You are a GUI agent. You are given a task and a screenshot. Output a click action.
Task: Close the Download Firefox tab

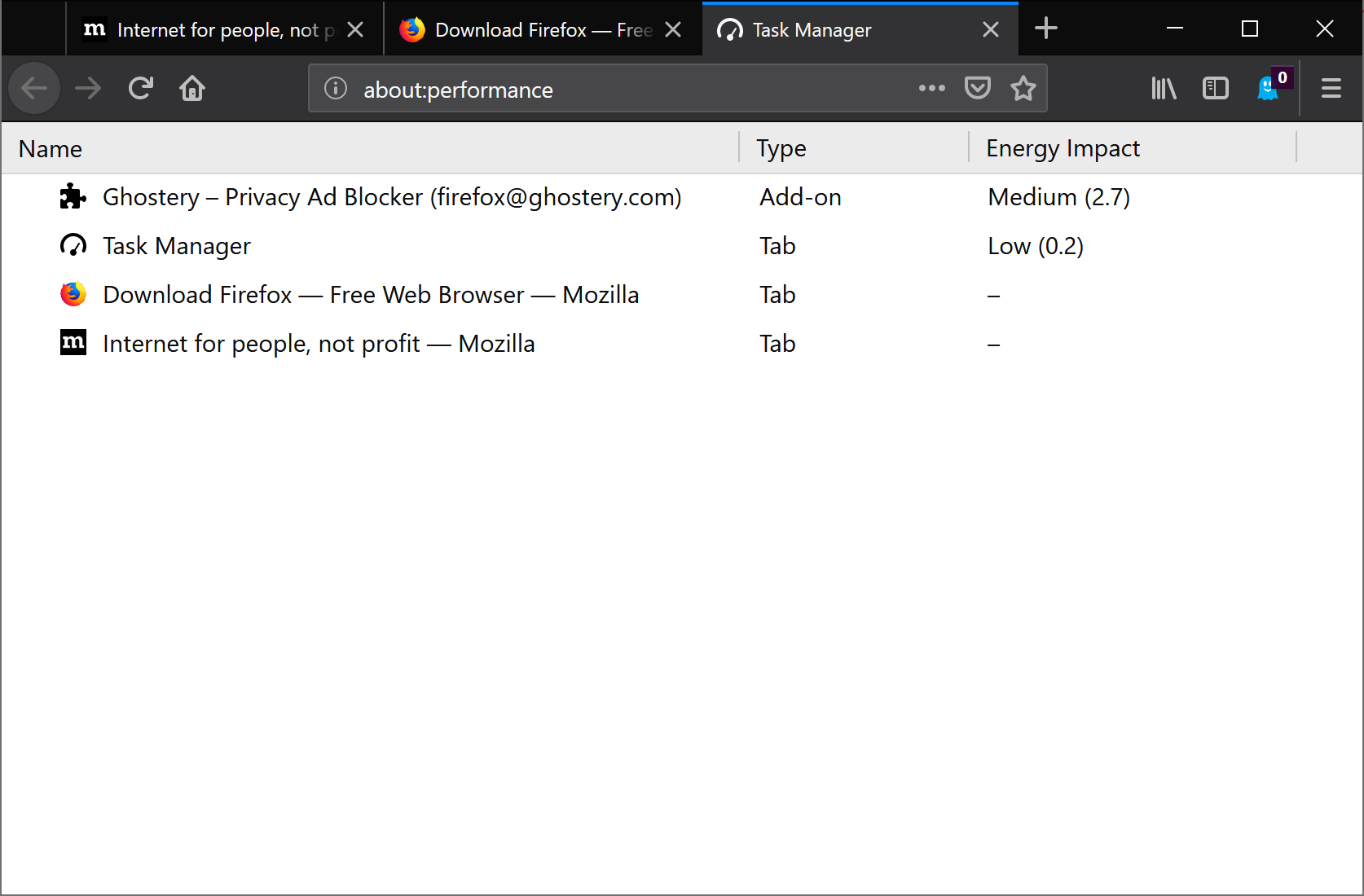click(673, 29)
